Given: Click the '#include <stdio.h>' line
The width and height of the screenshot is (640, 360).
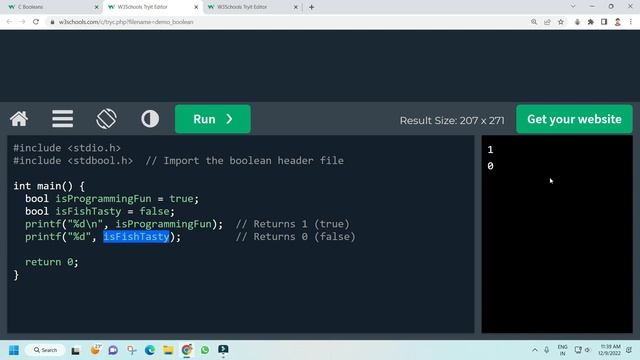Looking at the screenshot, I should pos(67,148).
